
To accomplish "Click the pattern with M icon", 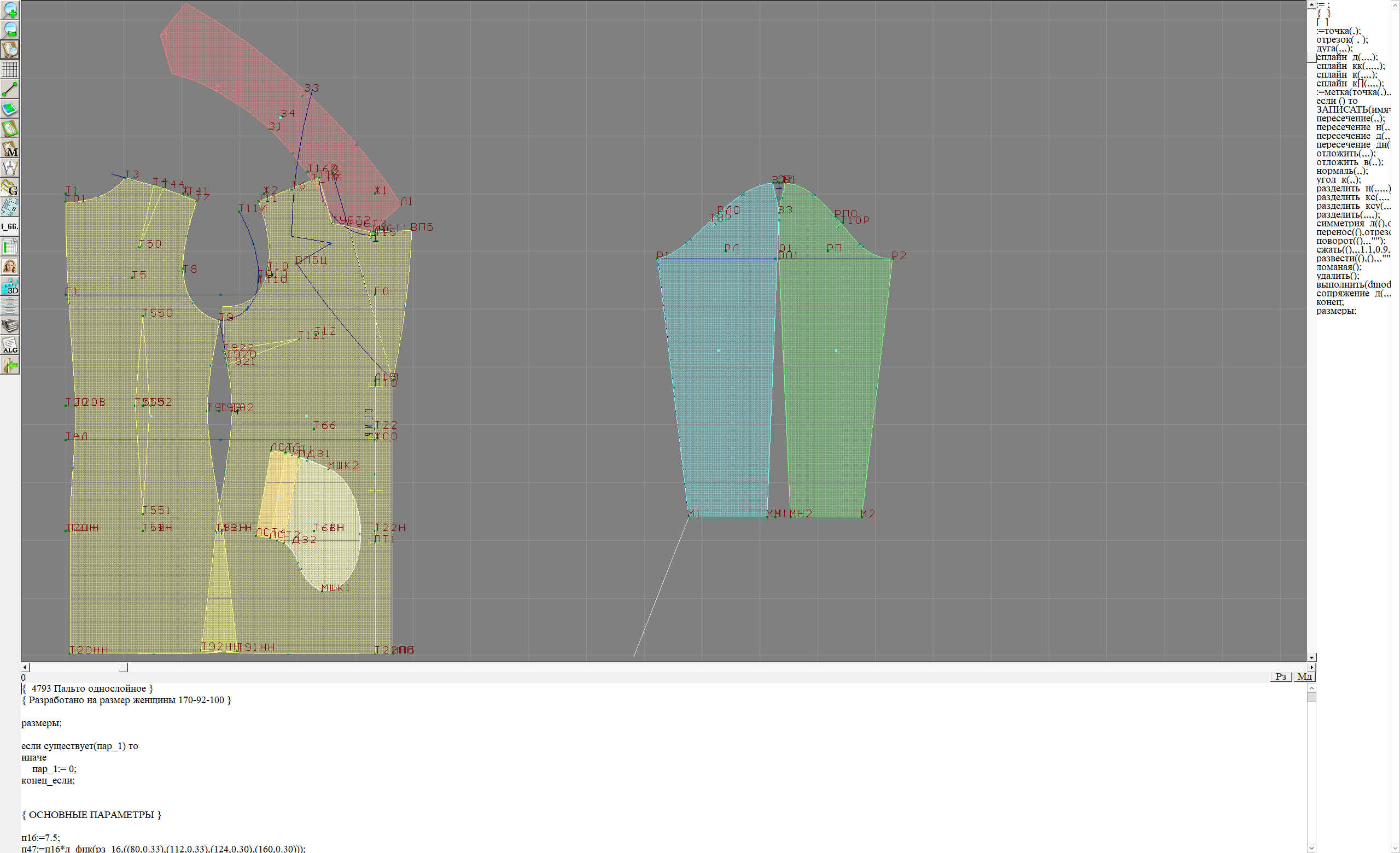I will 10,148.
